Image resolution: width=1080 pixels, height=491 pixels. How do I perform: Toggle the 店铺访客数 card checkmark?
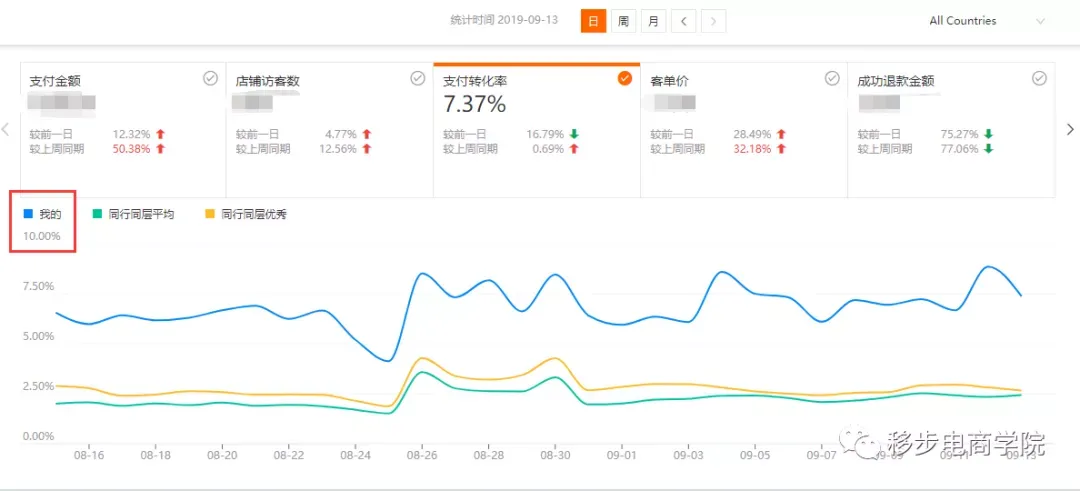click(x=417, y=79)
